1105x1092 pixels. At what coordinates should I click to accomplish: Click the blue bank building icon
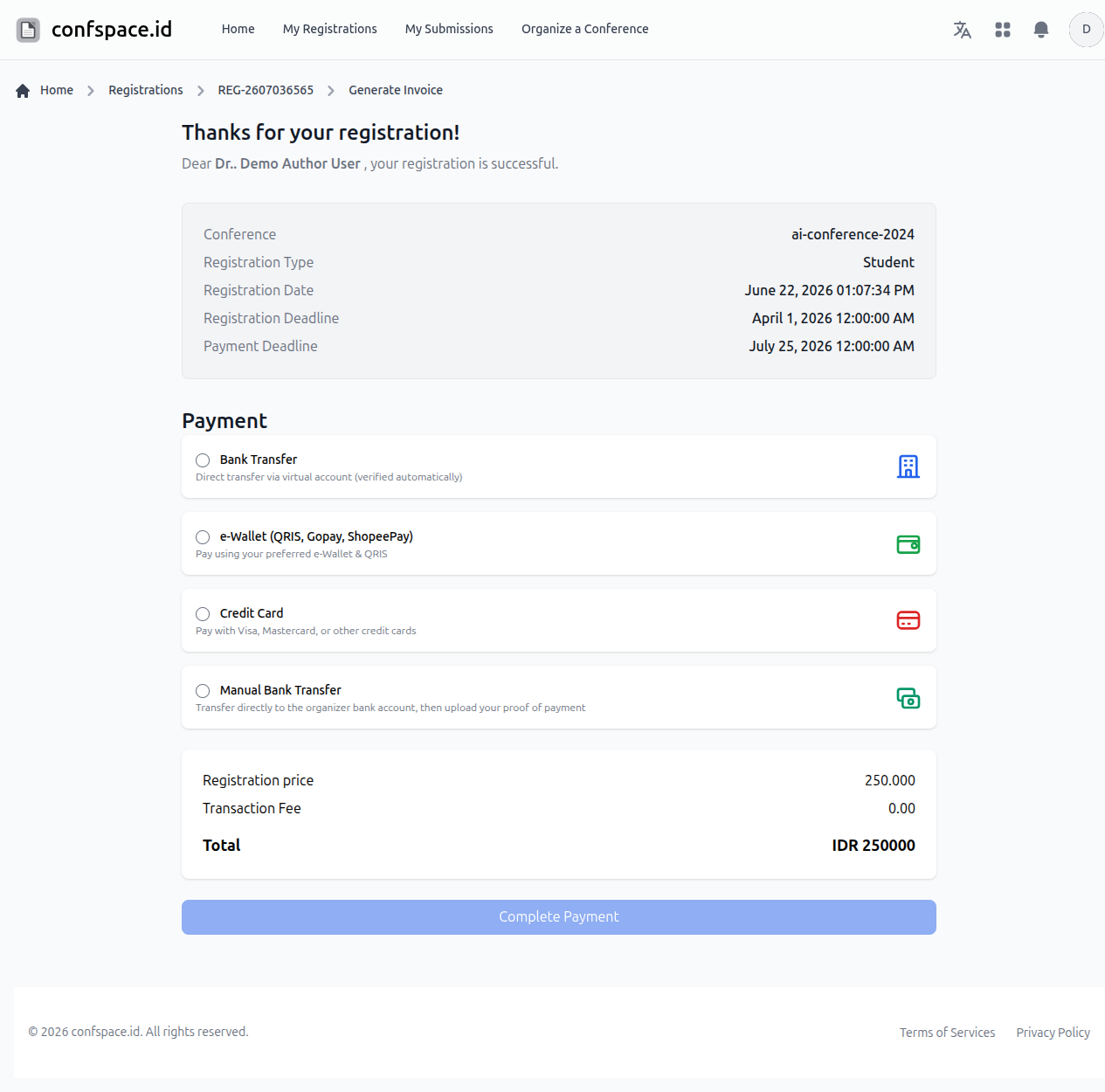[x=908, y=467]
